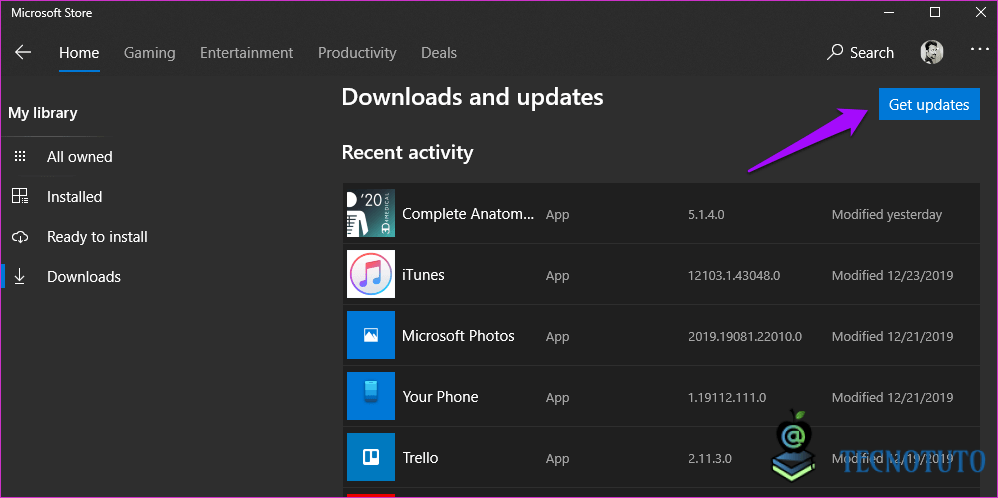Open the iTunes app entry

coord(661,274)
